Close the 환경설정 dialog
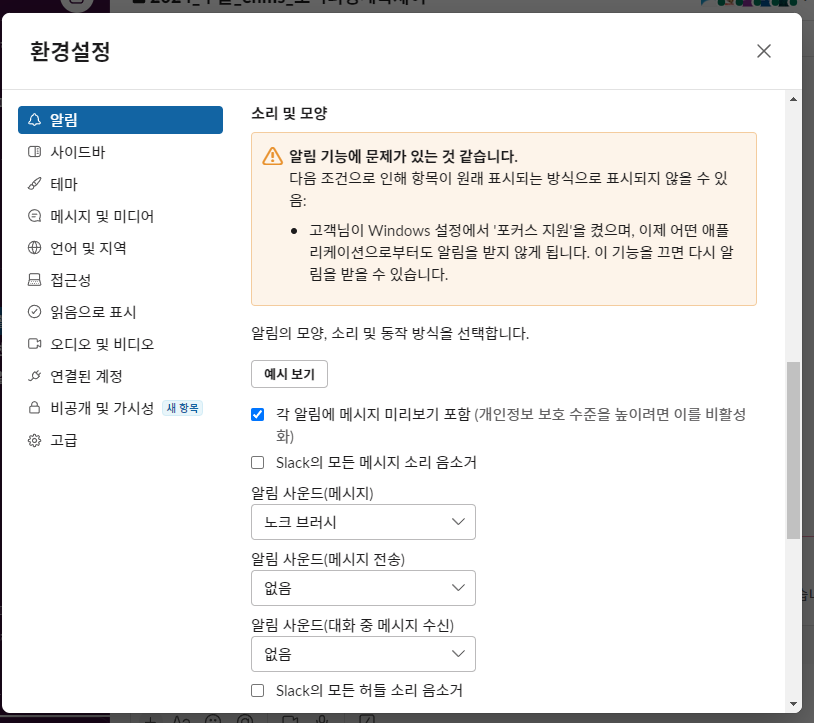 pyautogui.click(x=764, y=51)
